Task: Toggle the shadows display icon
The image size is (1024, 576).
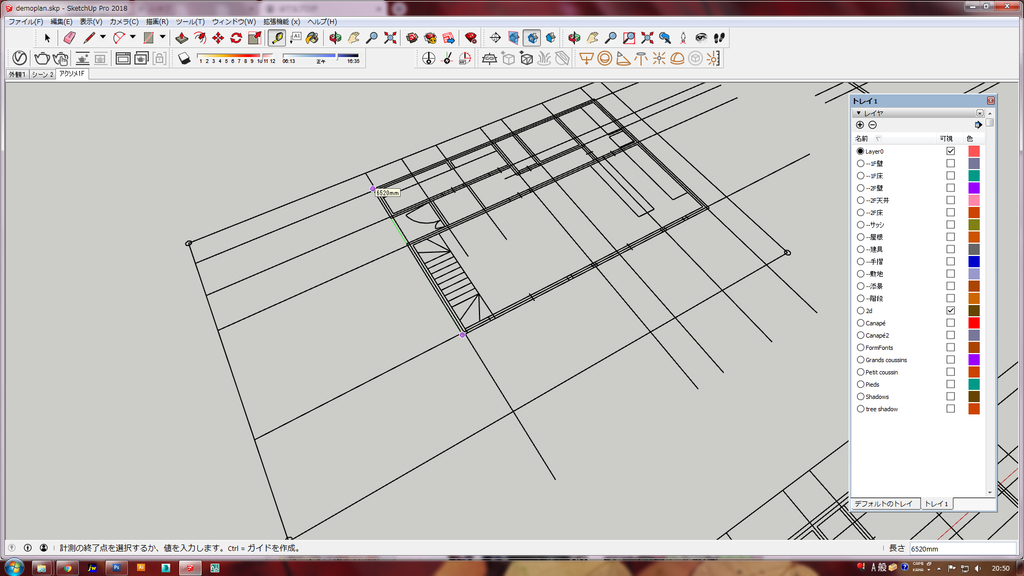Action: tap(184, 58)
